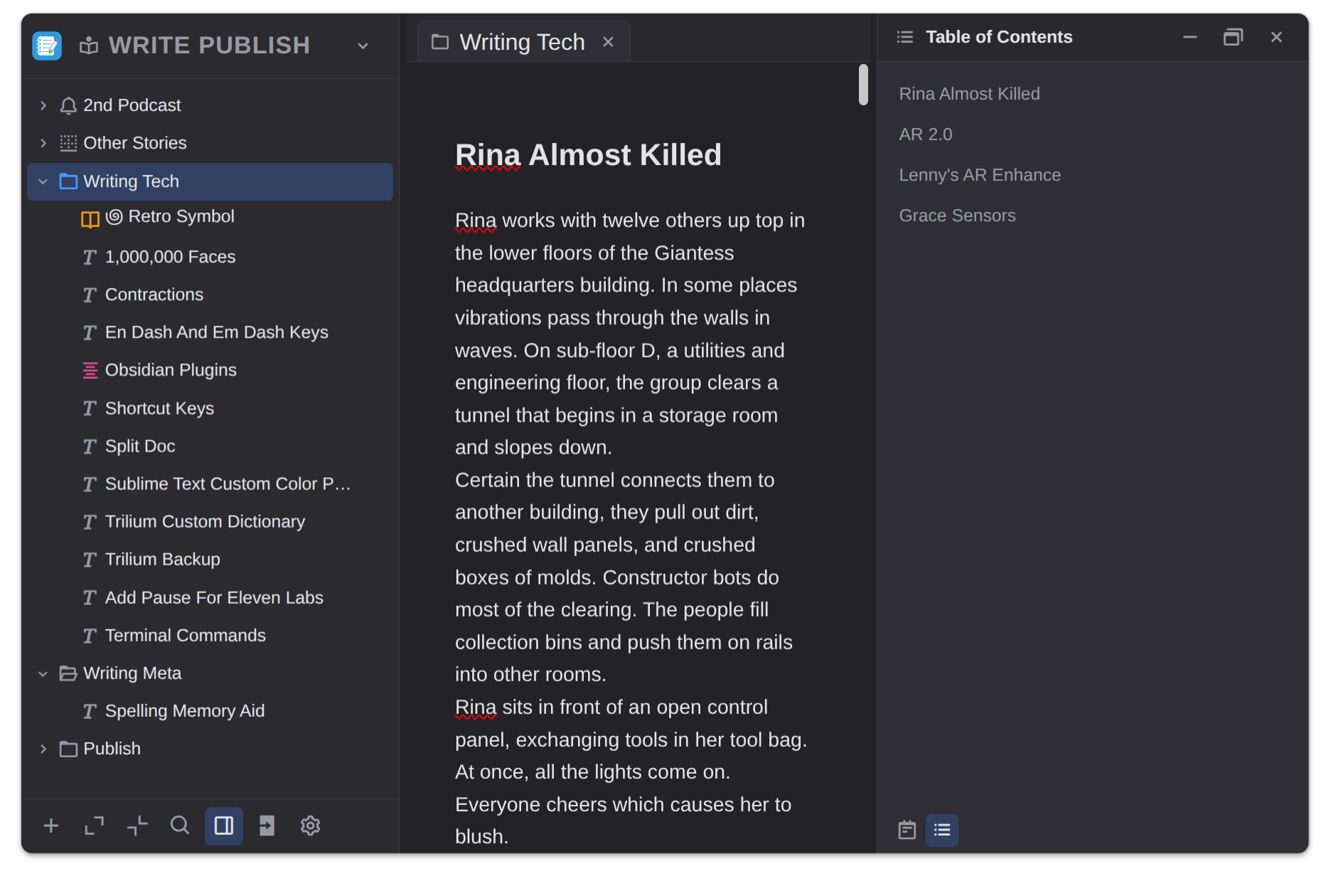
Task: Click the folder icon in Writing Tech tab
Action: [x=440, y=42]
